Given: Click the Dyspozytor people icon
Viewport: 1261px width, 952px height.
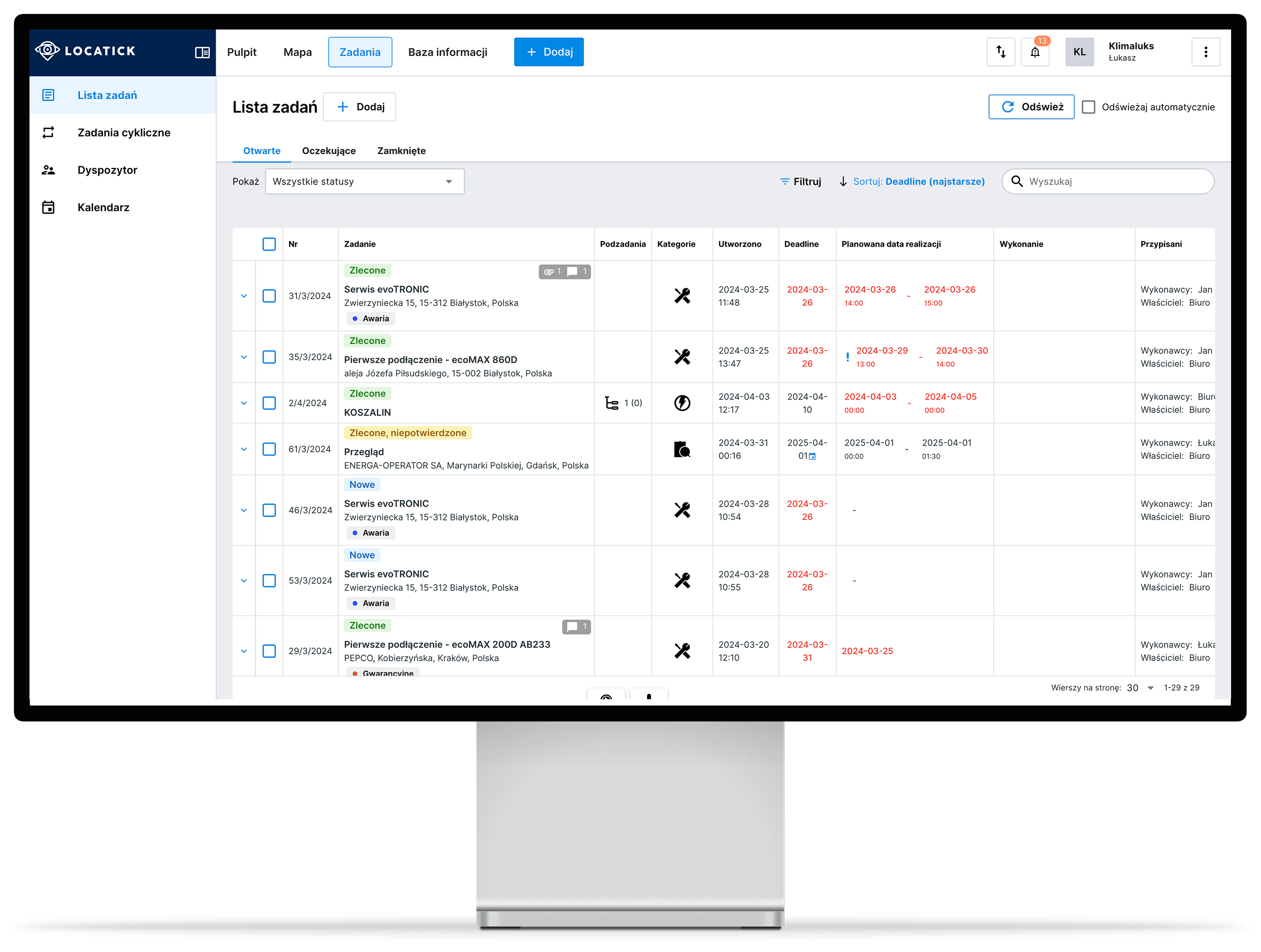Looking at the screenshot, I should coord(48,170).
